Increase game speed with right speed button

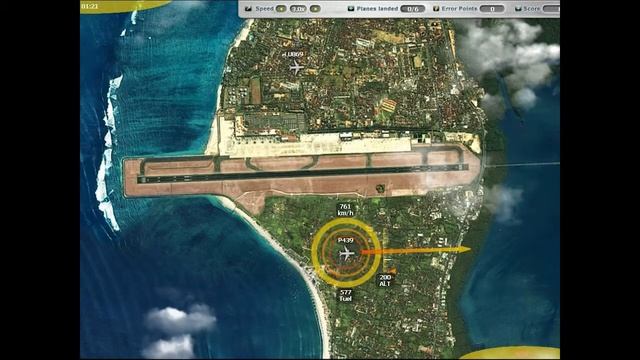pyautogui.click(x=315, y=9)
